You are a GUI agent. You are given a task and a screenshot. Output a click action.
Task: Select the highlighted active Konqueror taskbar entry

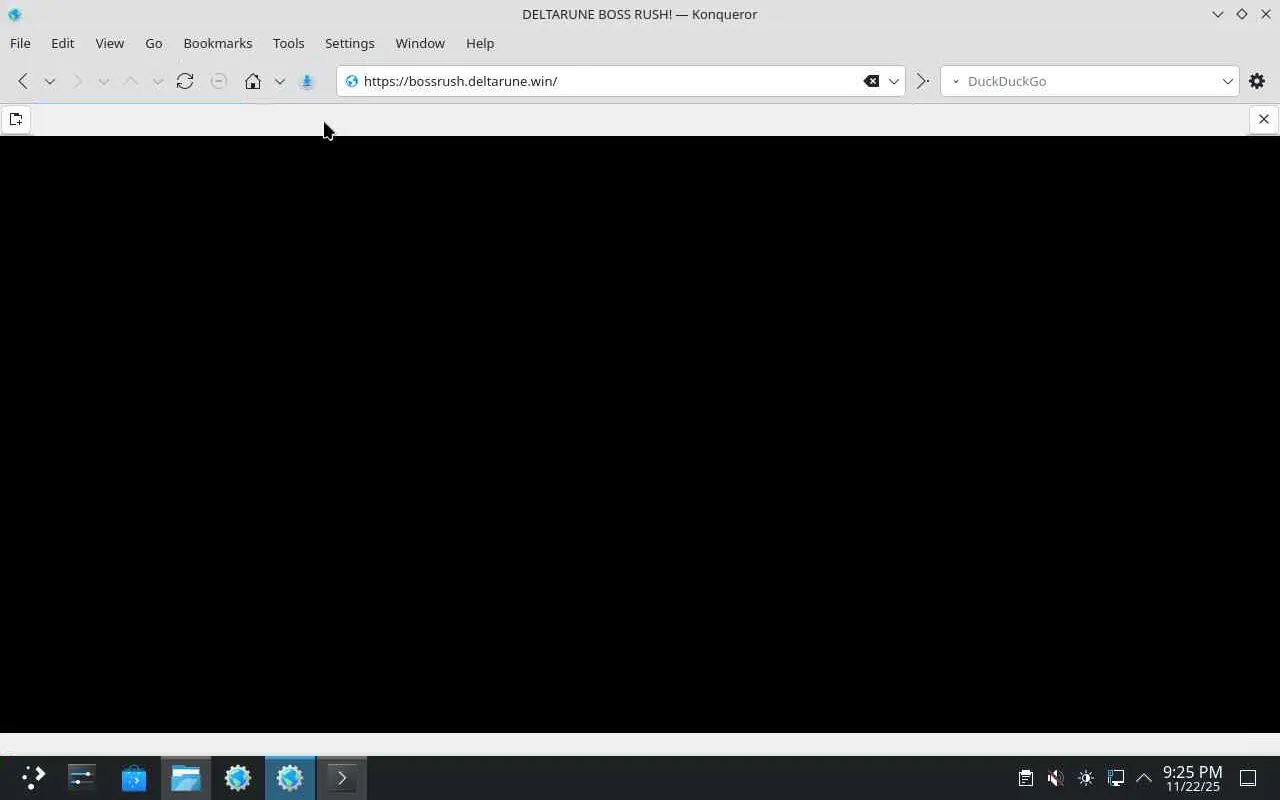point(290,778)
